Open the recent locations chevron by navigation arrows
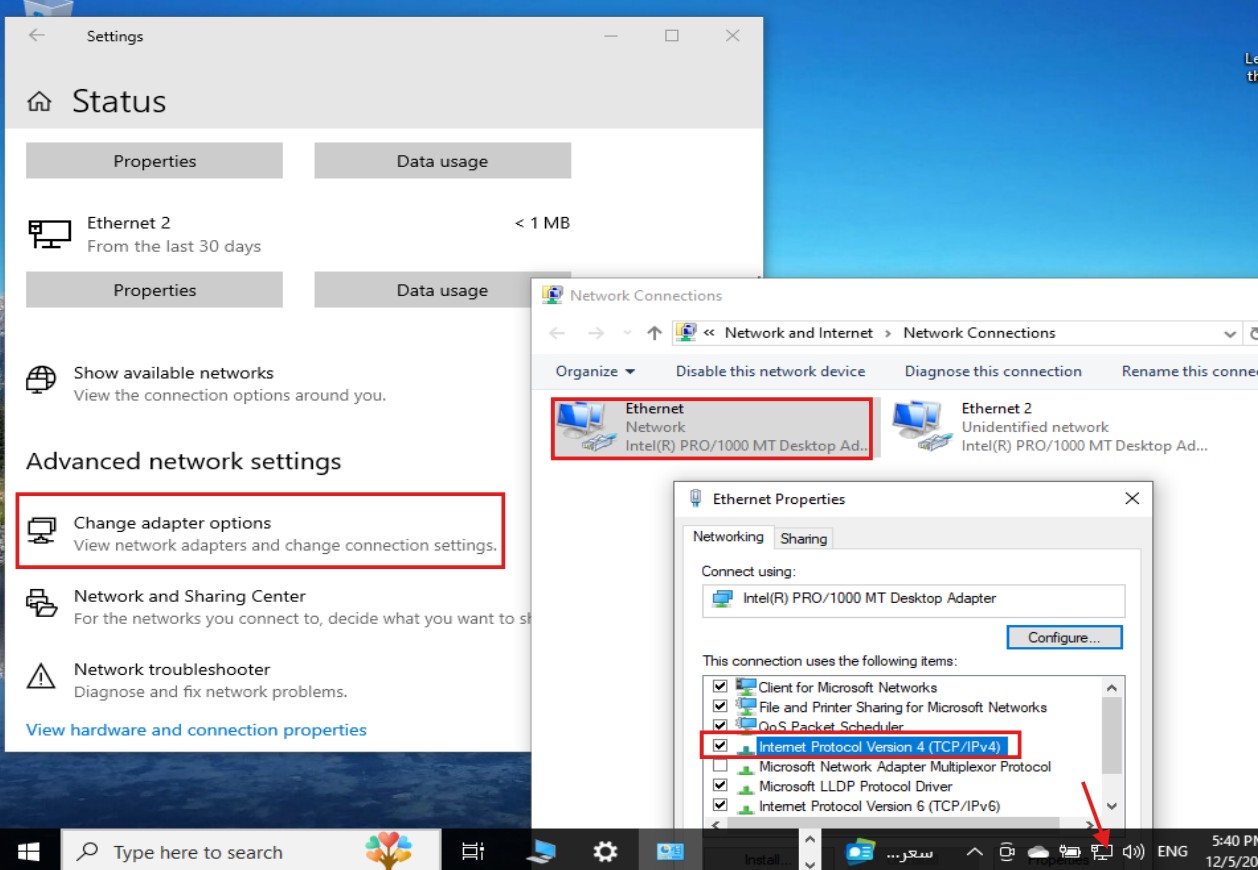 [x=627, y=333]
